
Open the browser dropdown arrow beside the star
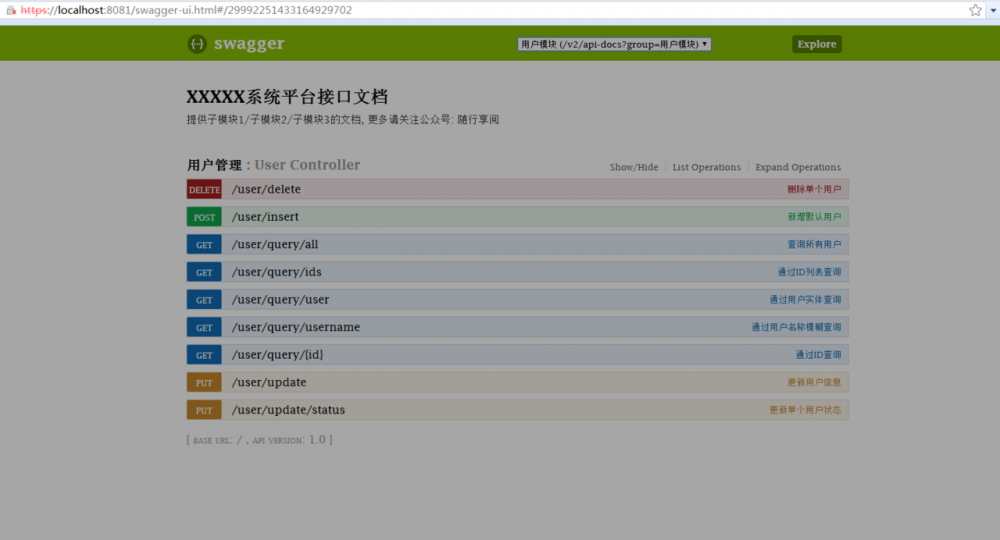[993, 10]
